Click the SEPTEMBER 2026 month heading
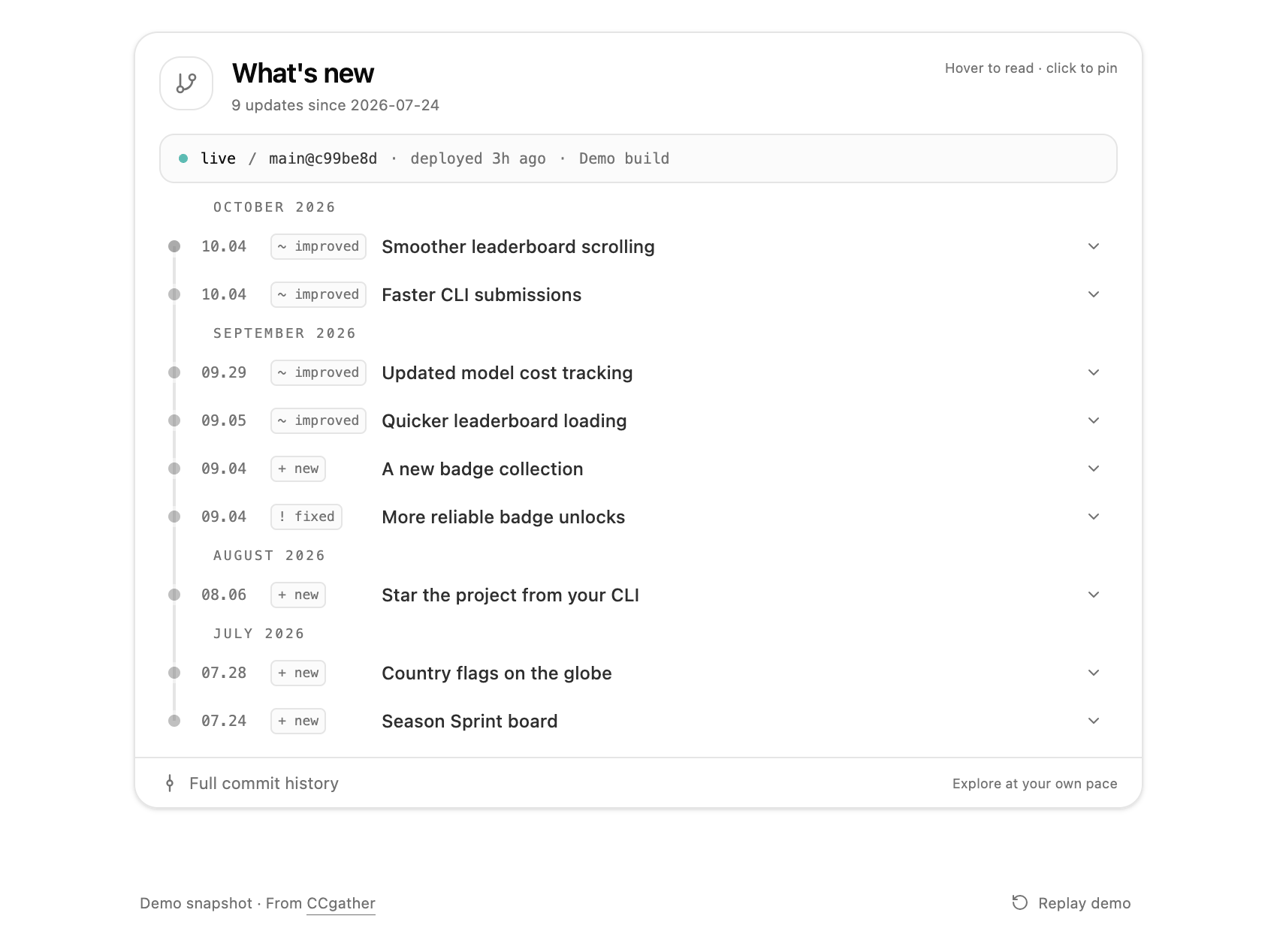 [x=285, y=333]
